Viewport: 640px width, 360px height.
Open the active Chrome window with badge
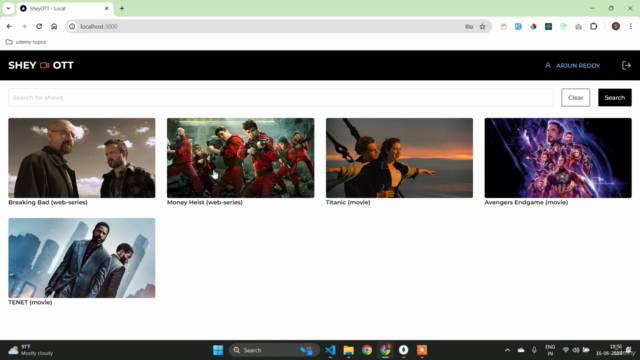(385, 350)
